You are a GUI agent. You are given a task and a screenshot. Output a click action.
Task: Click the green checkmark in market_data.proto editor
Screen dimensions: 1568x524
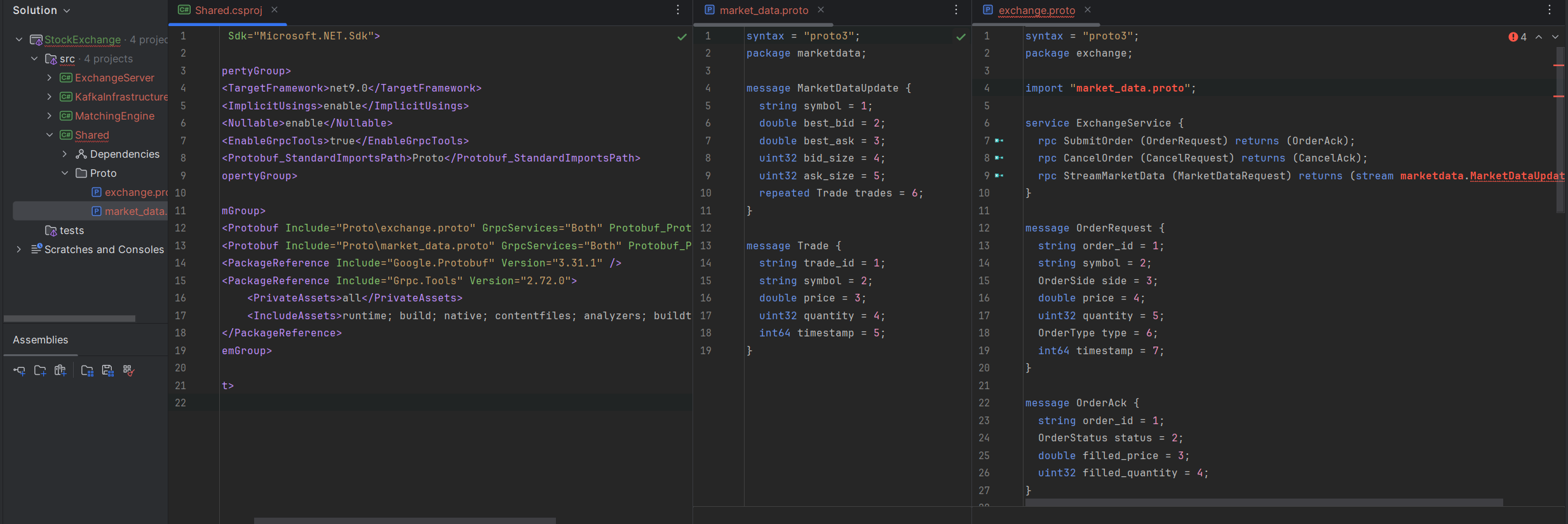tap(961, 37)
